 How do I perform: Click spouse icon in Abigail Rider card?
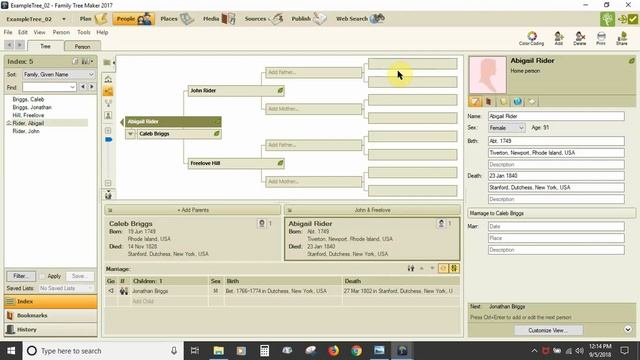click(x=441, y=223)
